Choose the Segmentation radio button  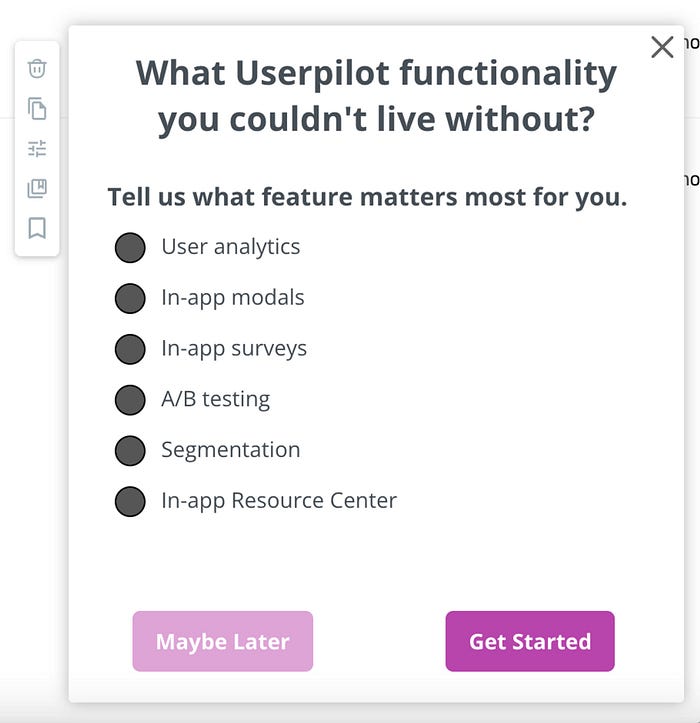(x=130, y=451)
